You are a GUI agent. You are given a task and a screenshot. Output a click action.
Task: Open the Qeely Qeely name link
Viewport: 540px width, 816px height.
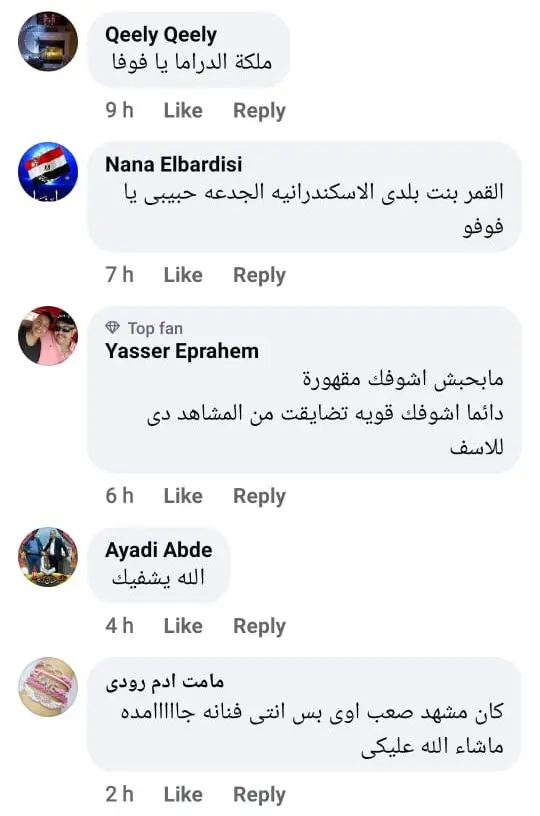click(x=161, y=35)
